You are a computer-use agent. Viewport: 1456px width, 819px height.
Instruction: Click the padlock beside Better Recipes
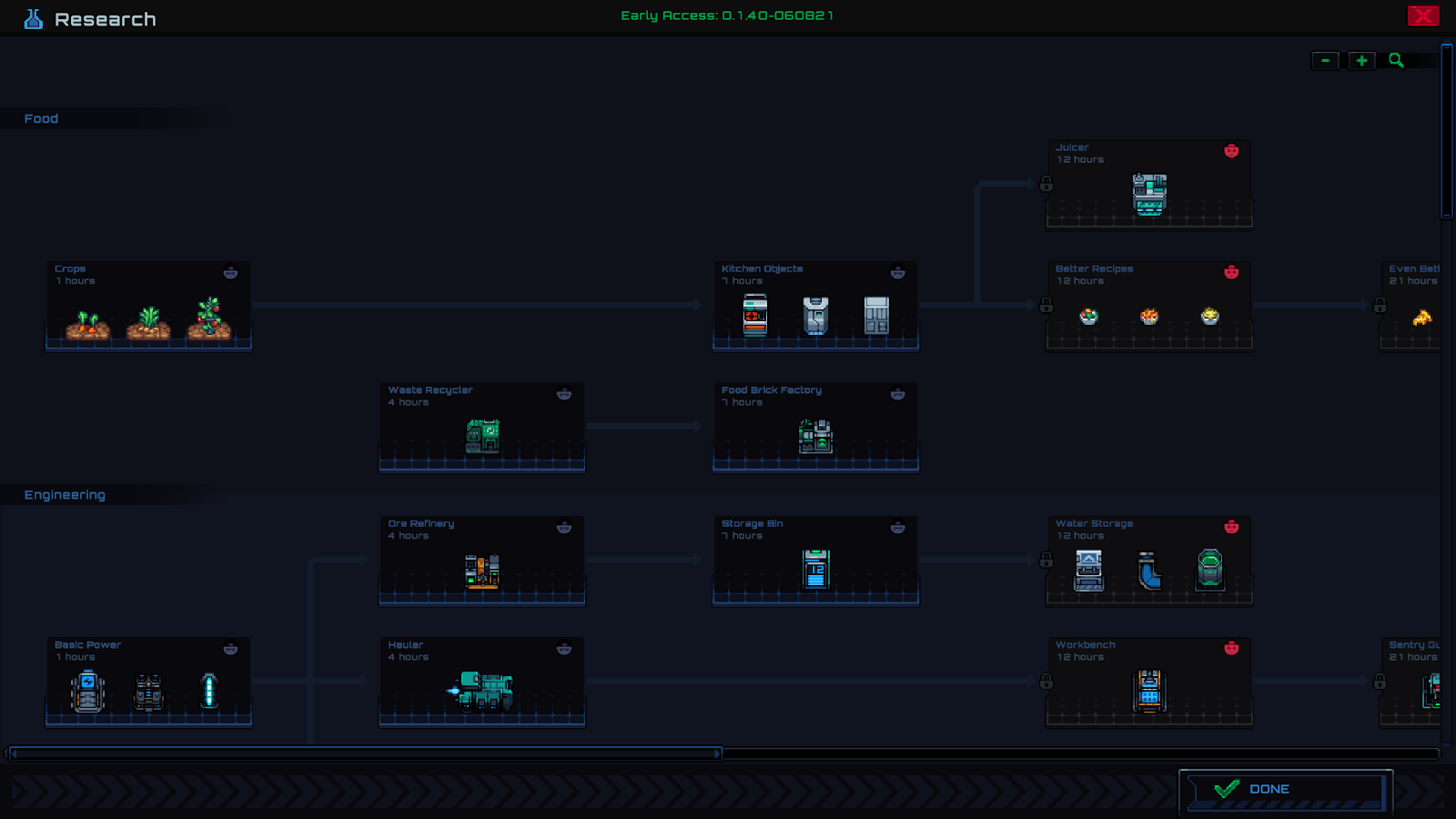[1046, 306]
